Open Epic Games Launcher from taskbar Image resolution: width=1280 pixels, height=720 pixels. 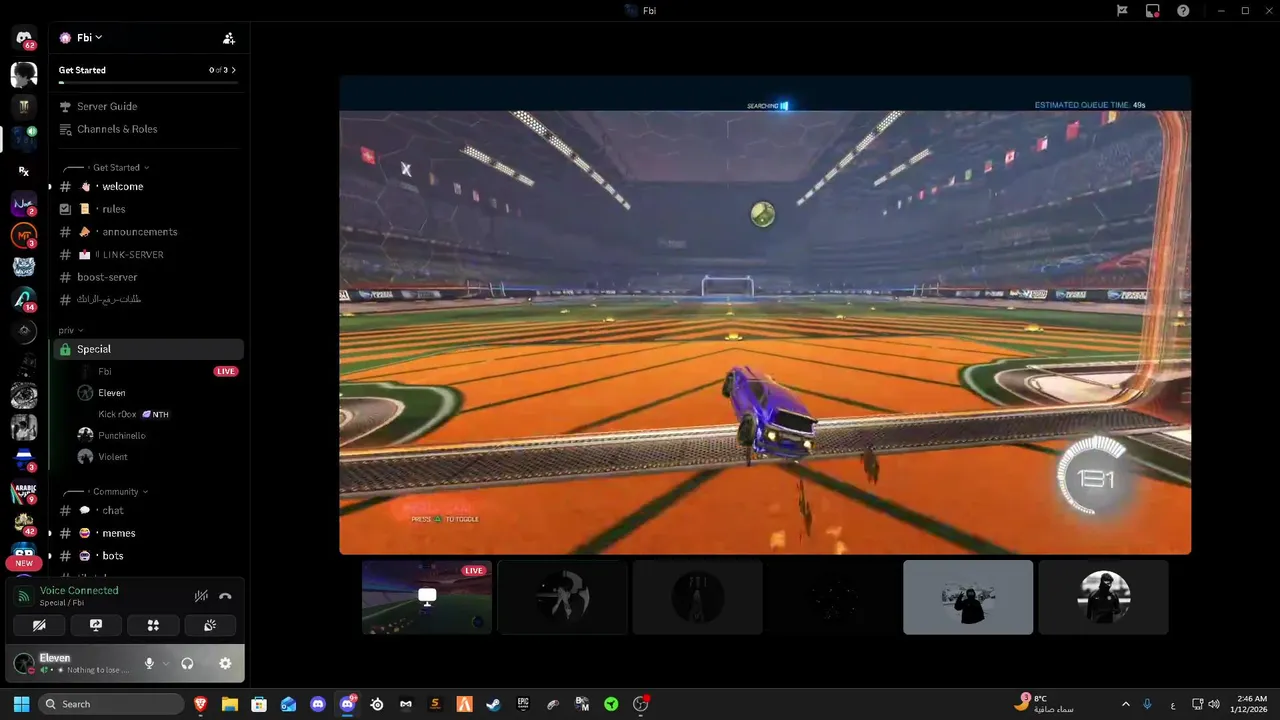click(523, 704)
